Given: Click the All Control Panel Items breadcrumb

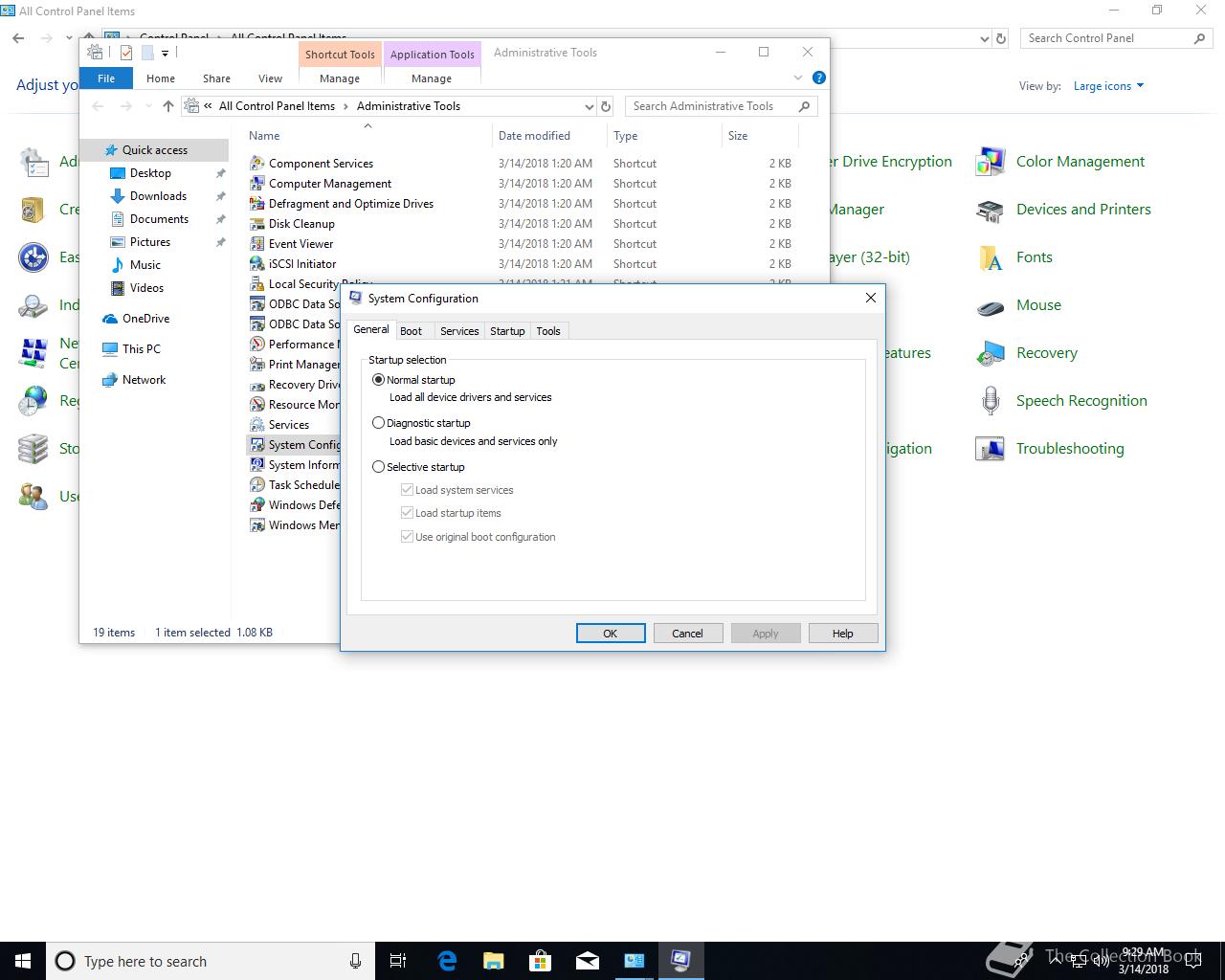Looking at the screenshot, I should [x=277, y=106].
